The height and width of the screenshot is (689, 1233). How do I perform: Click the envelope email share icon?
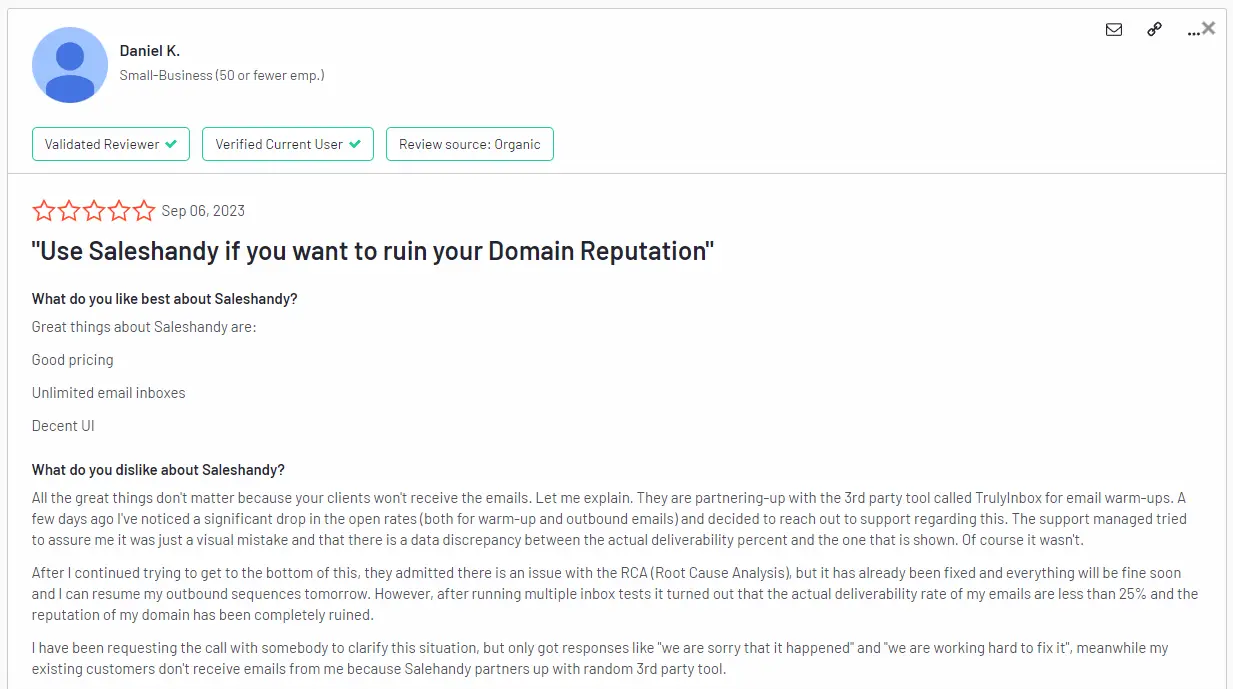[x=1114, y=30]
